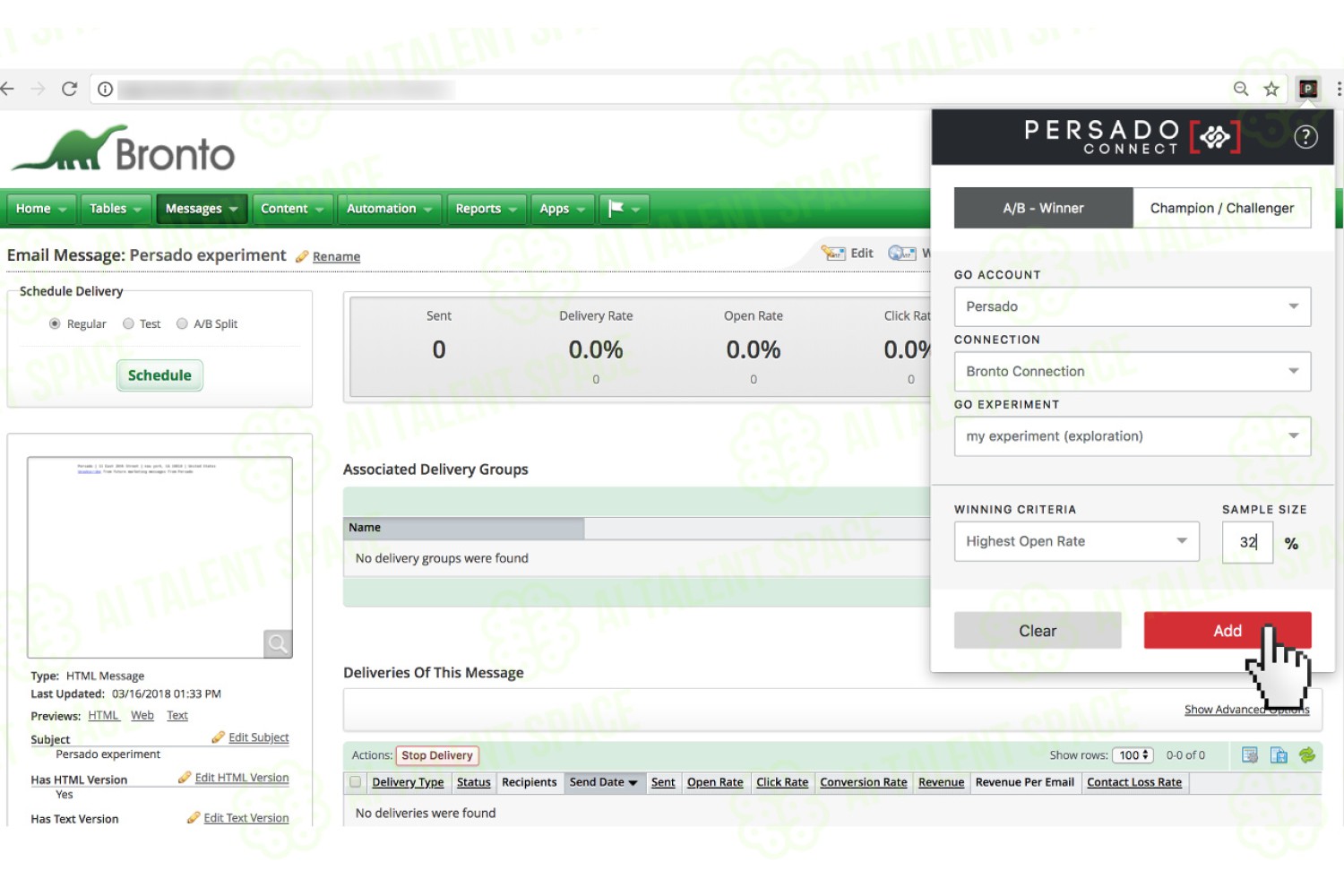Open the Show rows 100 dropdown

pos(1133,755)
